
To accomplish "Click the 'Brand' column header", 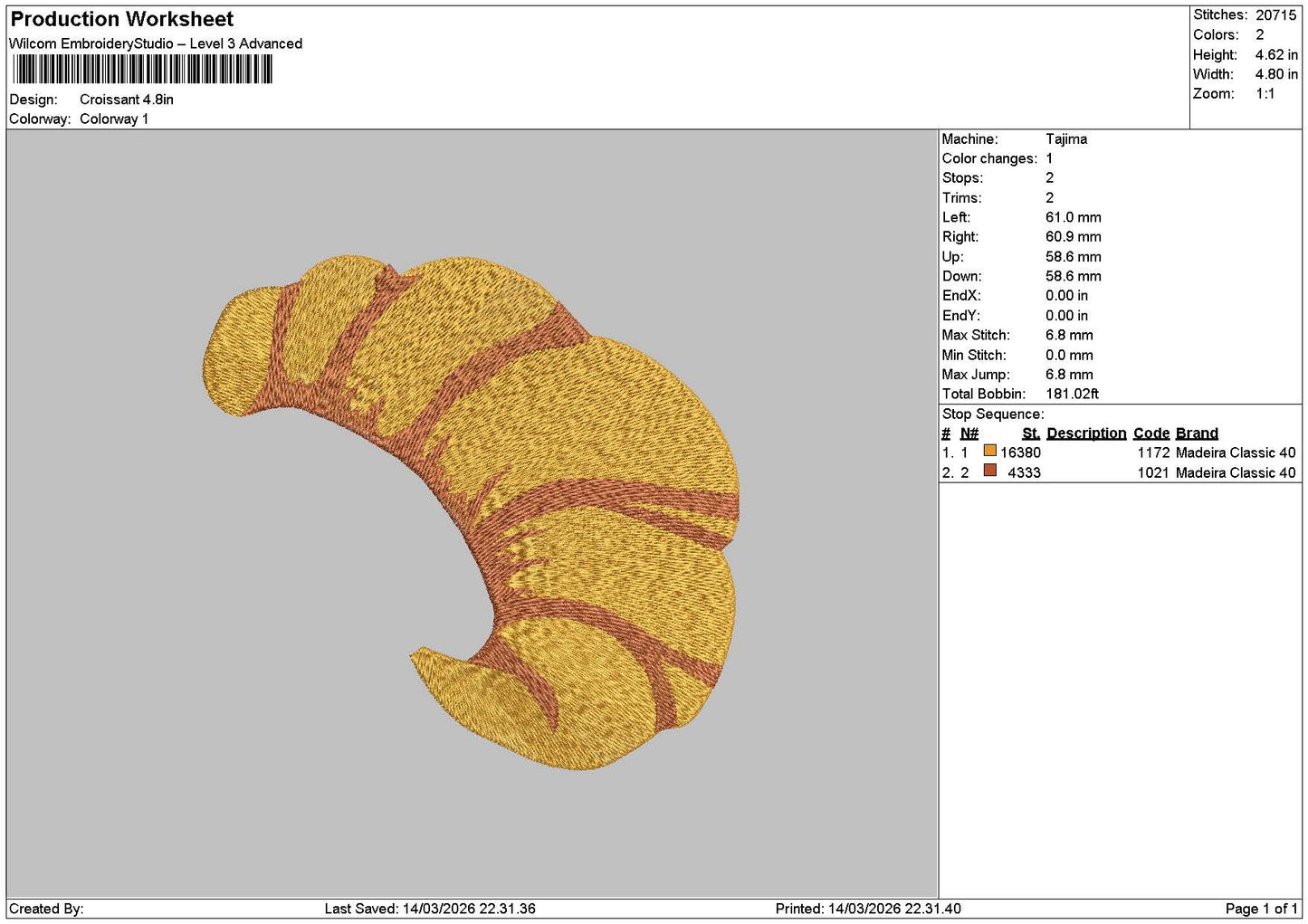I will pyautogui.click(x=1197, y=433).
